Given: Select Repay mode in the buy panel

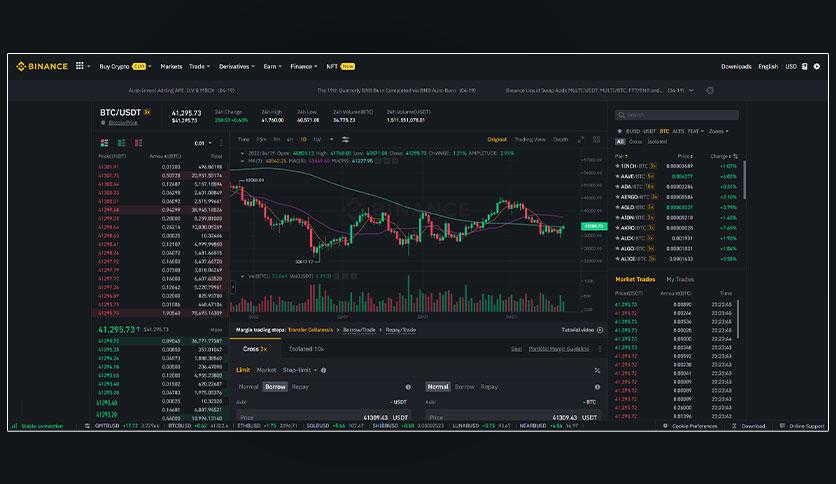Looking at the screenshot, I should pyautogui.click(x=300, y=387).
